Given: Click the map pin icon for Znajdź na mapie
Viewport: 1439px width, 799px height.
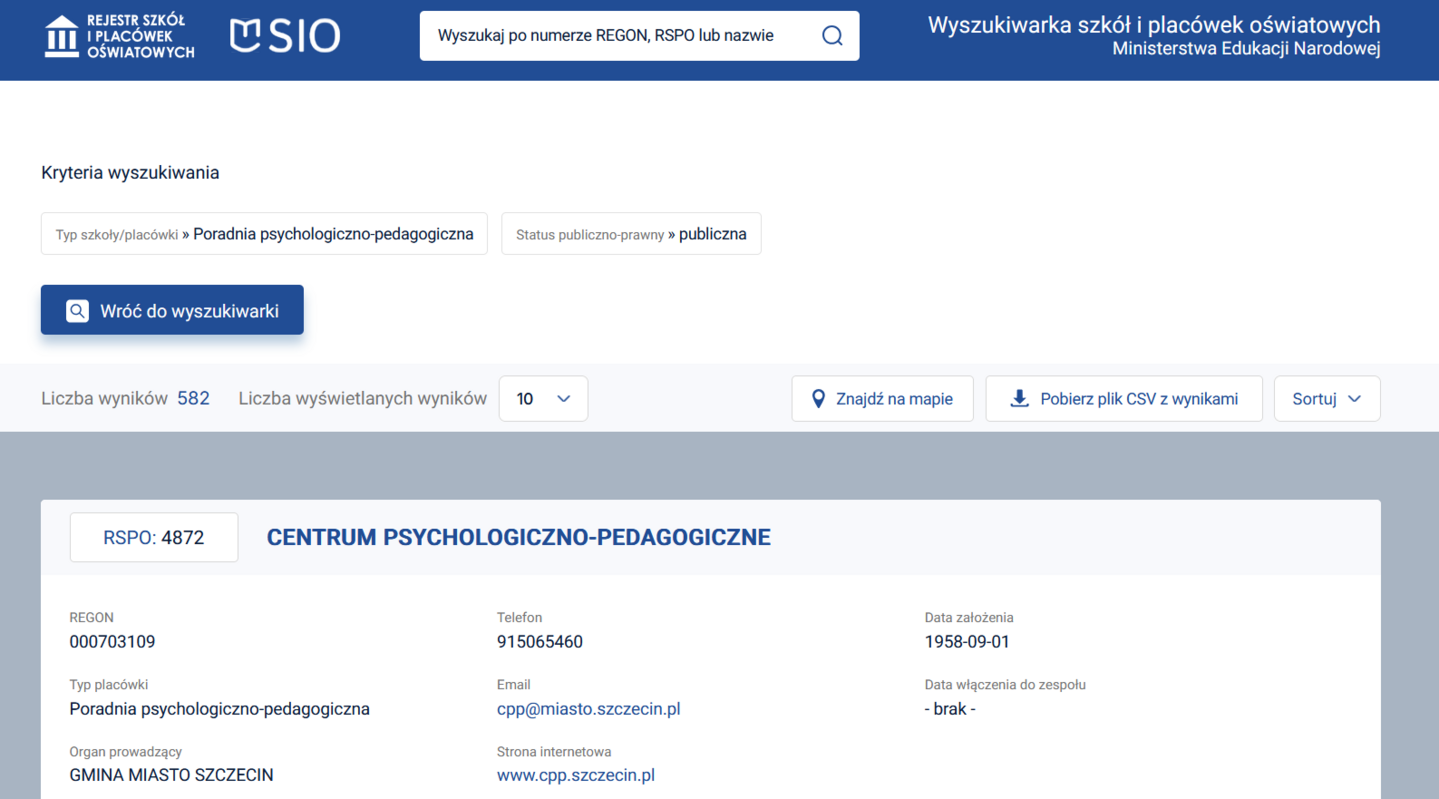Looking at the screenshot, I should [818, 399].
